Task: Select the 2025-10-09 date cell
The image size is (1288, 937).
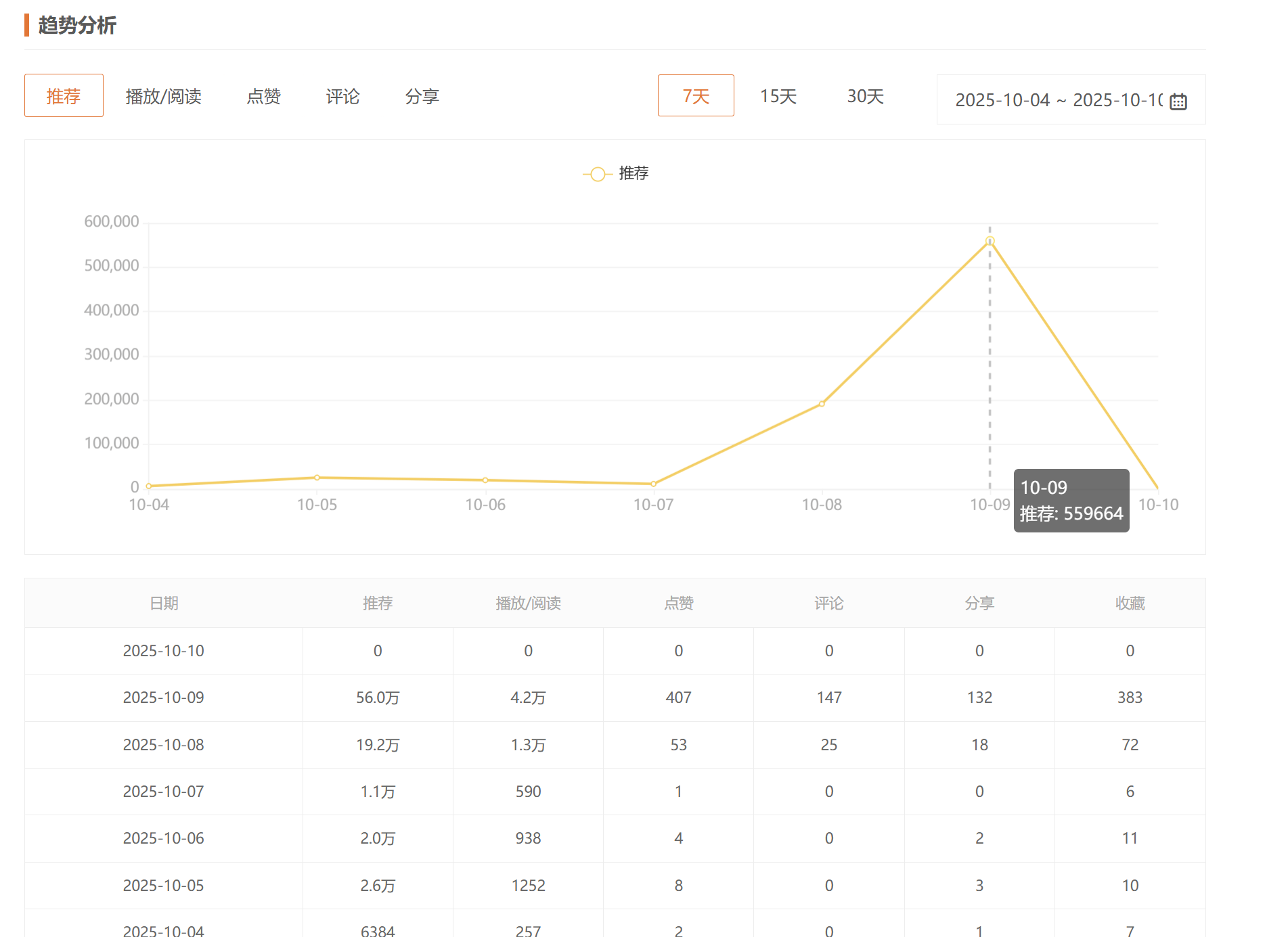Action: [x=164, y=698]
